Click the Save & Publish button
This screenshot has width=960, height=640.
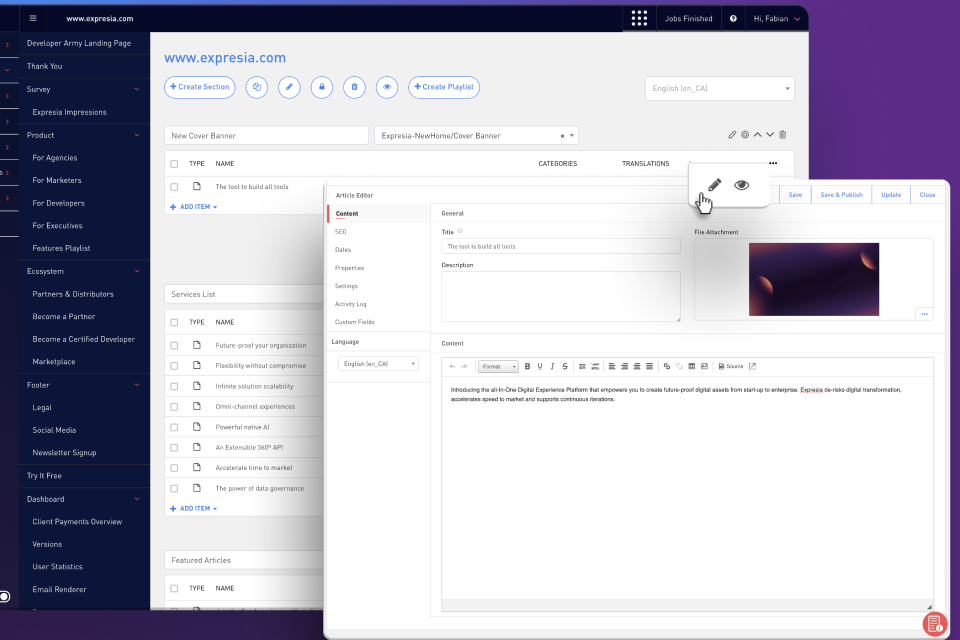coord(841,195)
